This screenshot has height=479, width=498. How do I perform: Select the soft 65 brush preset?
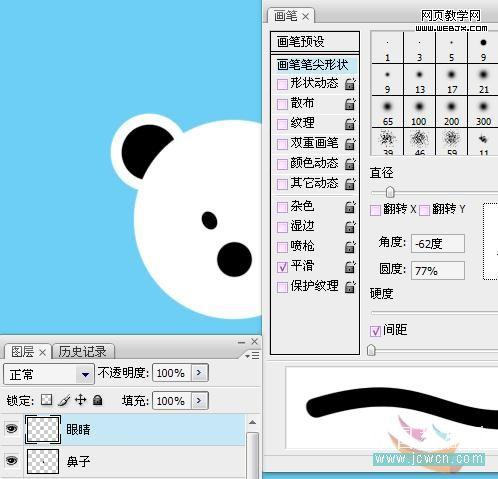point(387,112)
